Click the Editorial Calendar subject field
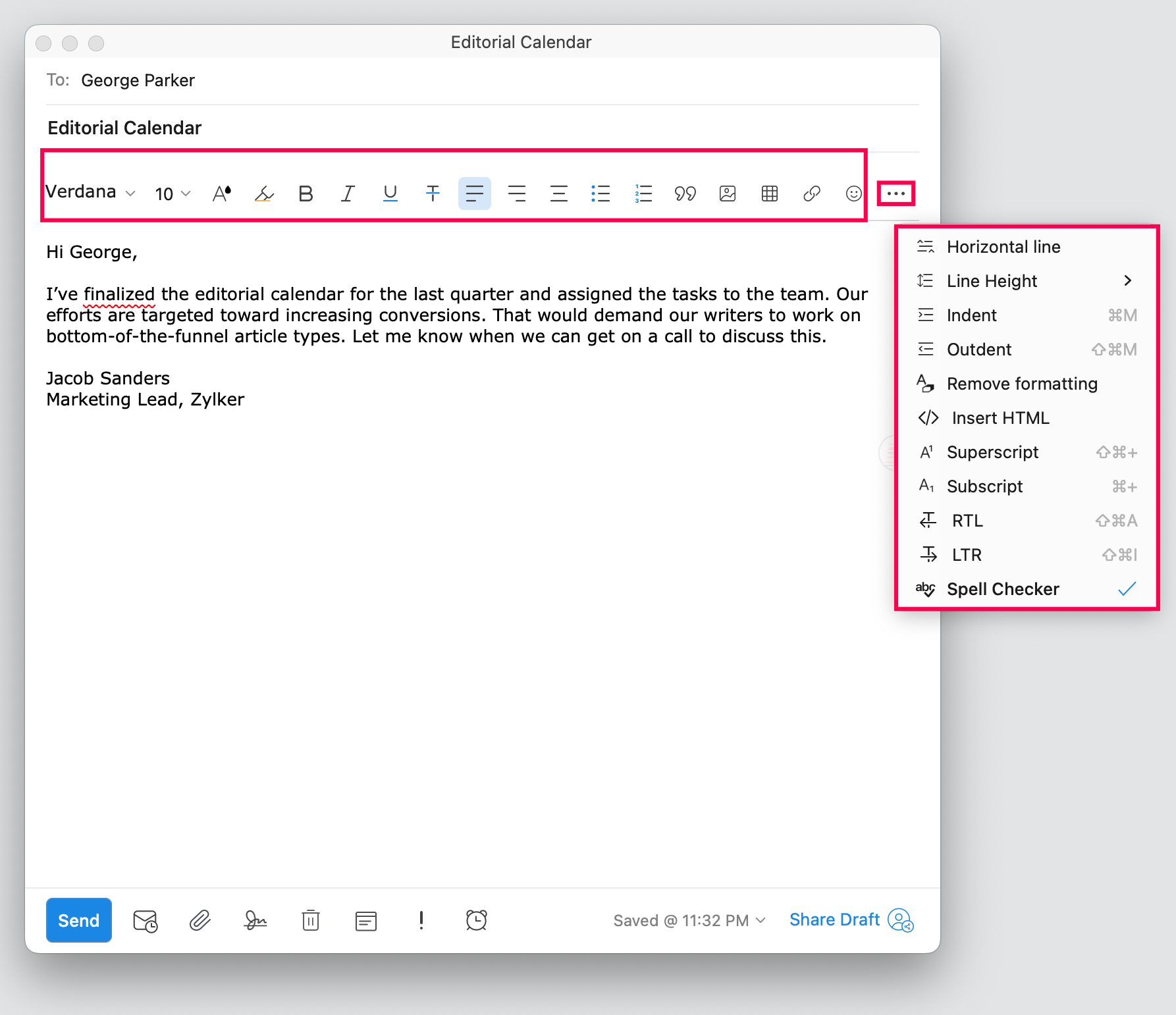The height and width of the screenshot is (1015, 1176). 124,128
